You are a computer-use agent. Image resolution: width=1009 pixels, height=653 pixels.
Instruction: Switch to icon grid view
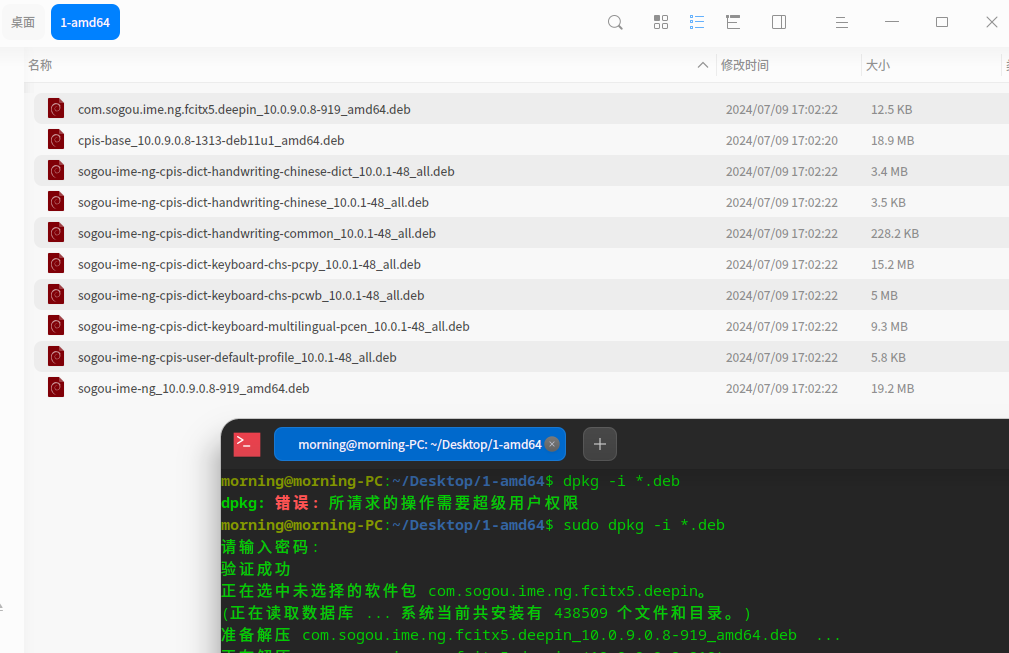661,23
